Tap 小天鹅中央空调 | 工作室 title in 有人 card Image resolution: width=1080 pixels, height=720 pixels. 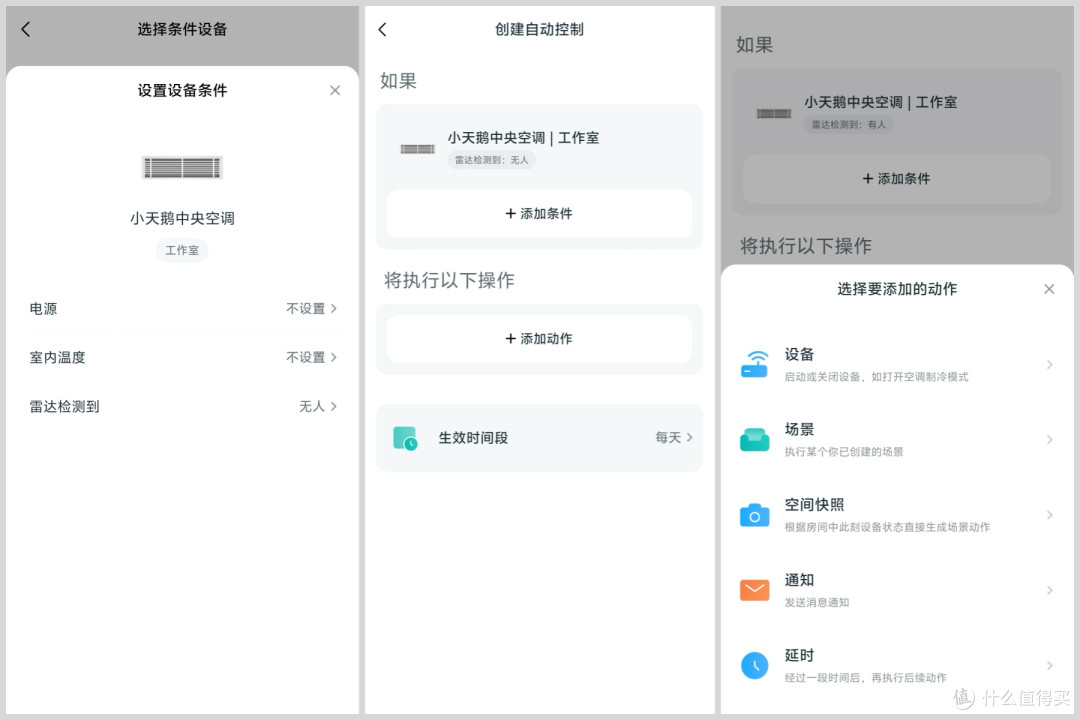[880, 102]
